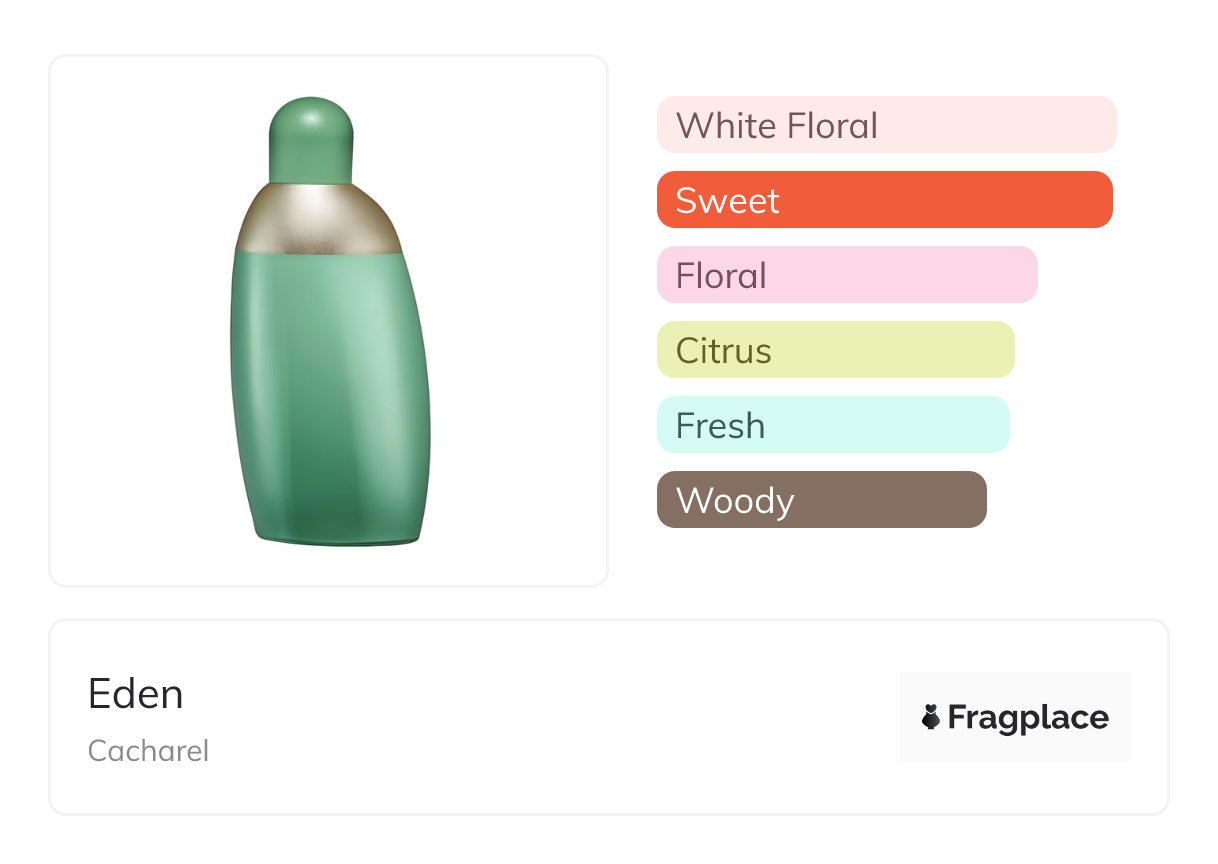Viewport: 1218px width, 864px height.
Task: Select the brown Woody accord bar
Action: [822, 500]
